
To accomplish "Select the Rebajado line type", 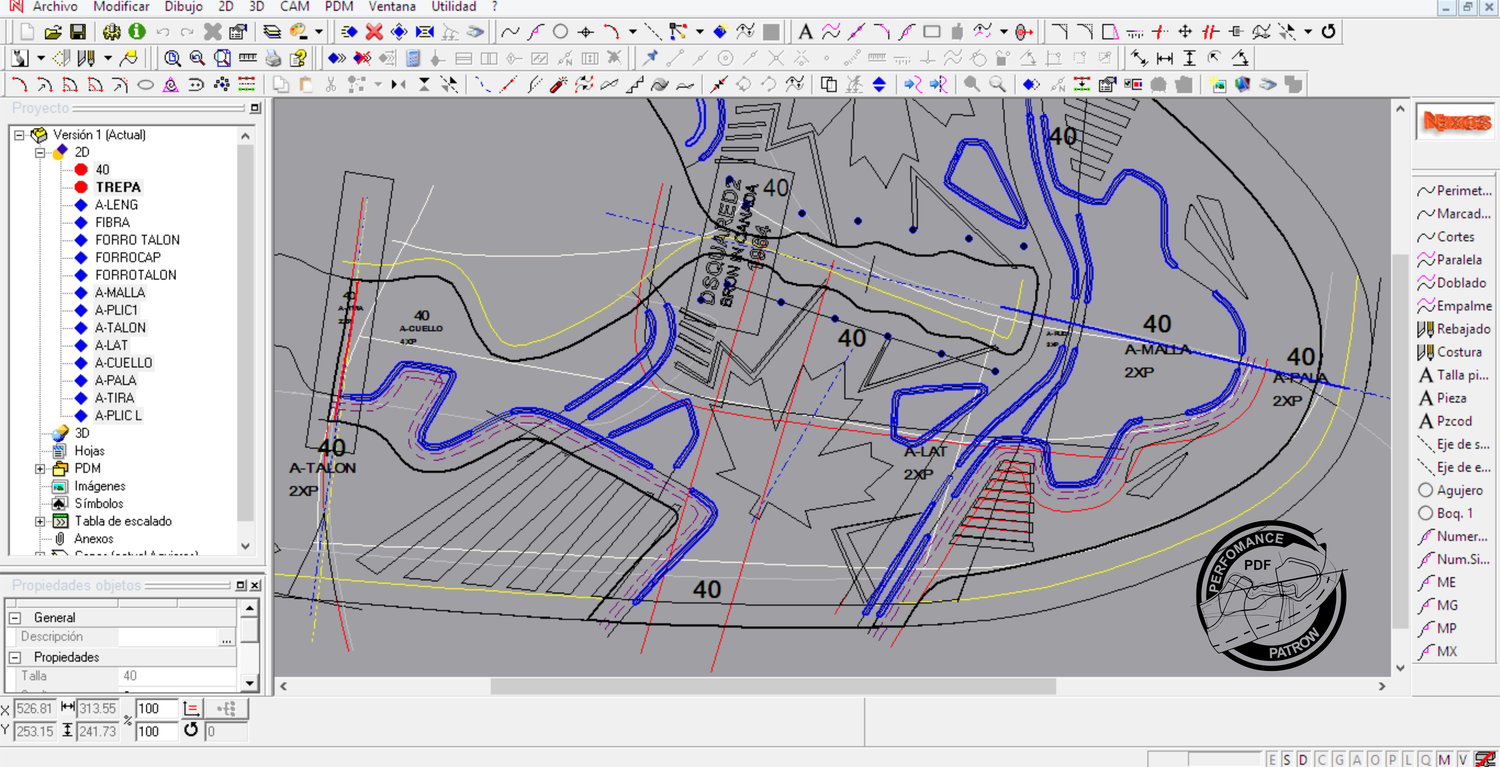I will click(1455, 329).
